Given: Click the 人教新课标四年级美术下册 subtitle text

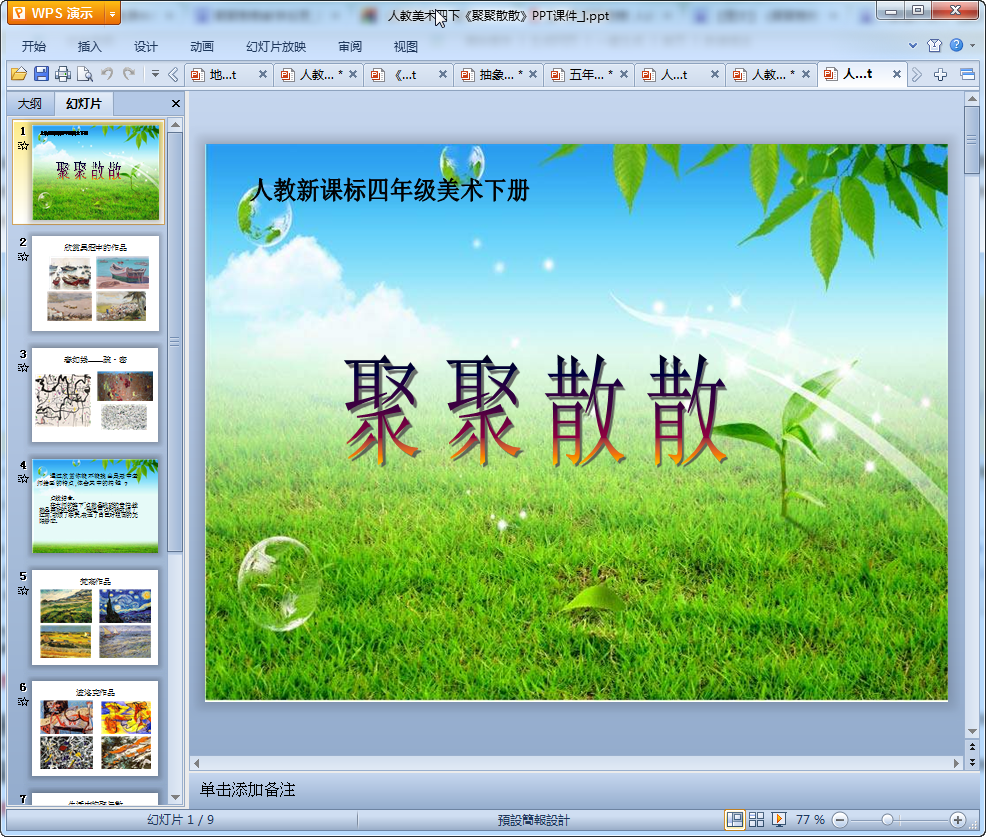Looking at the screenshot, I should coord(390,189).
